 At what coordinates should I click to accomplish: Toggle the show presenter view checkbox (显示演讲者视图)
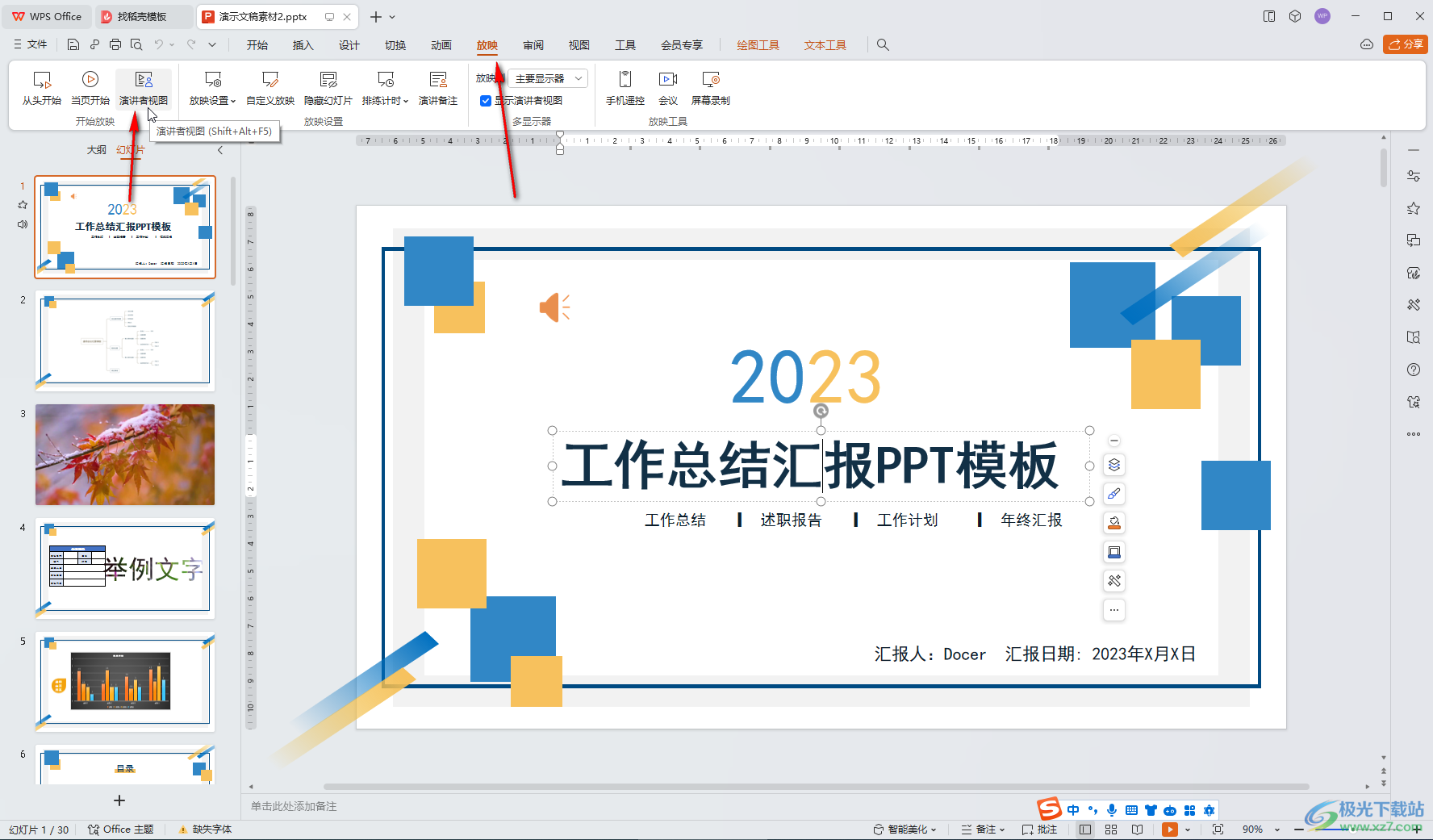[486, 101]
